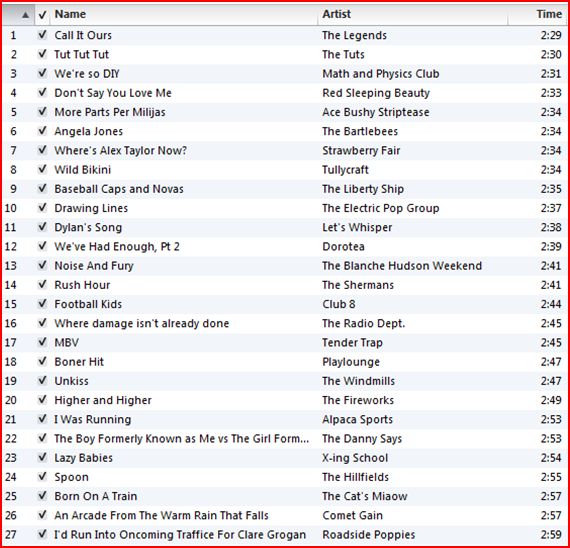The width and height of the screenshot is (570, 548).
Task: Toggle the checkbox beside Football Kids
Action: point(43,304)
